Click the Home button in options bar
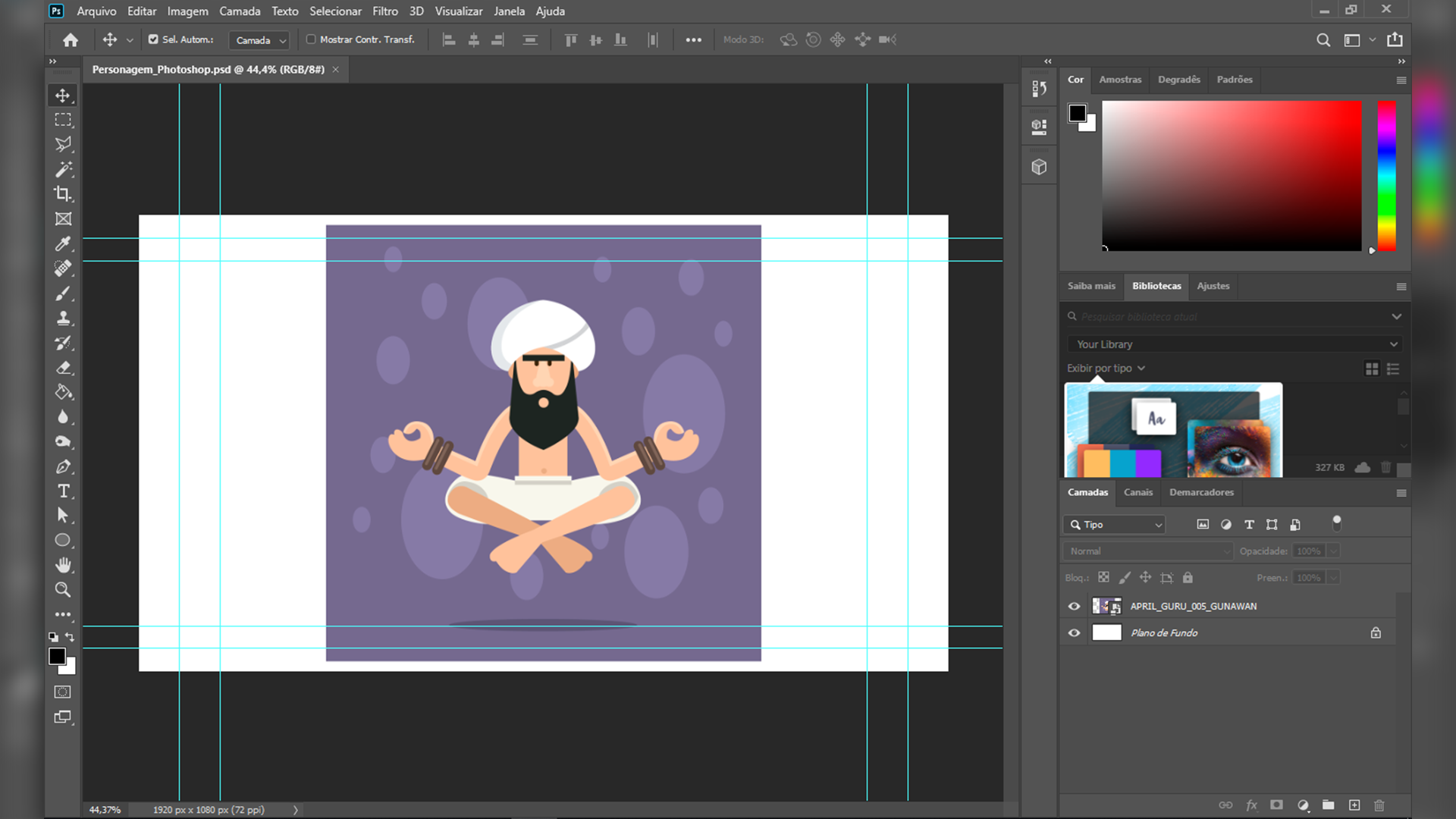The image size is (1456, 819). [71, 40]
